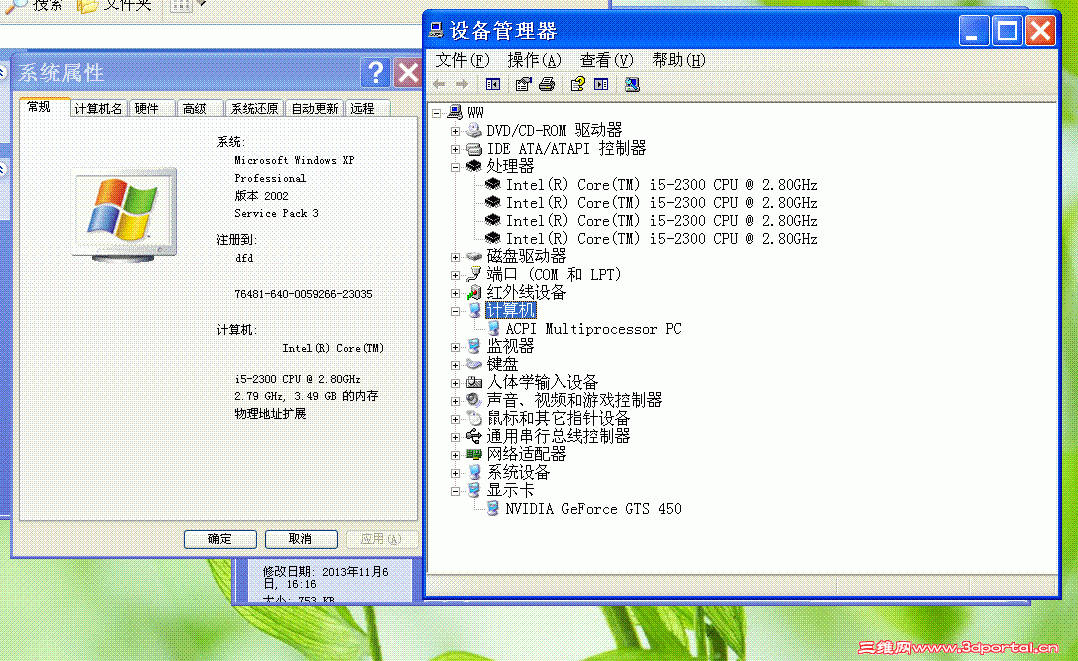Switch to the 计算机名 tab
Image resolution: width=1078 pixels, height=661 pixels.
click(x=98, y=109)
